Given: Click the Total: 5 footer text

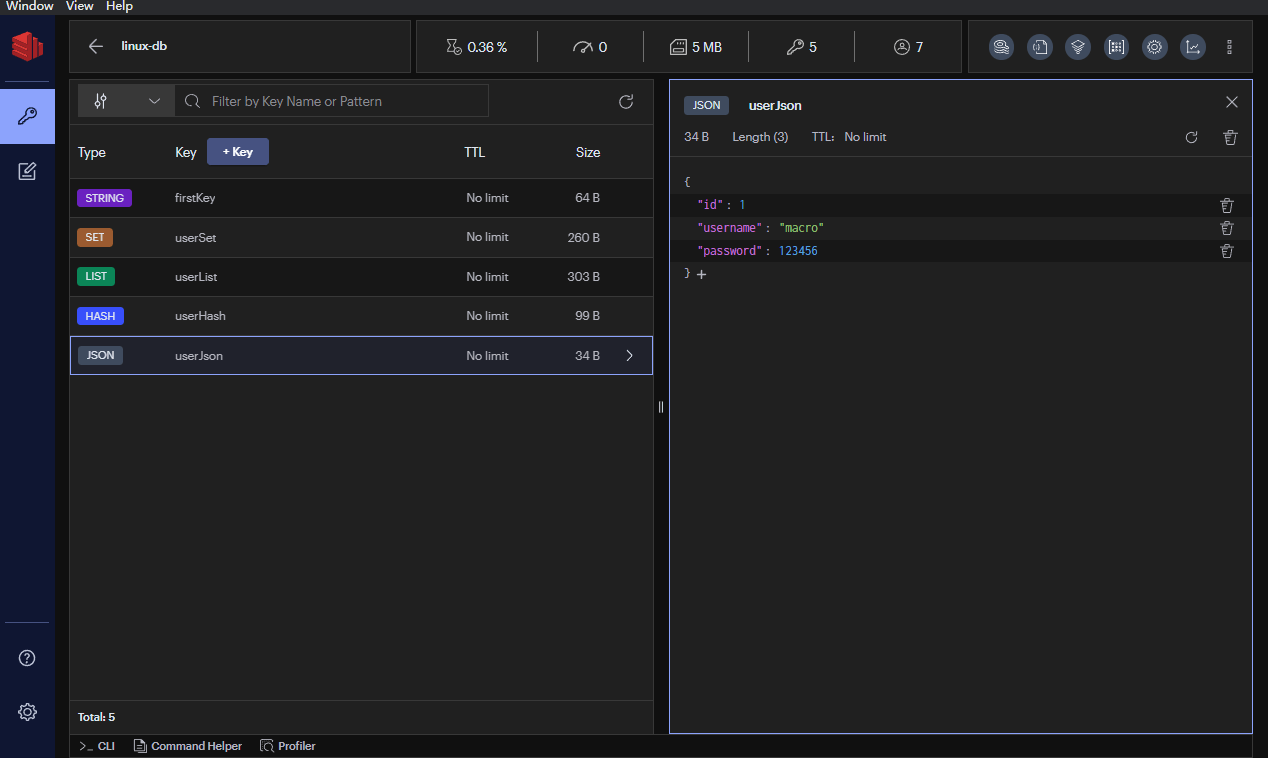Looking at the screenshot, I should point(97,717).
